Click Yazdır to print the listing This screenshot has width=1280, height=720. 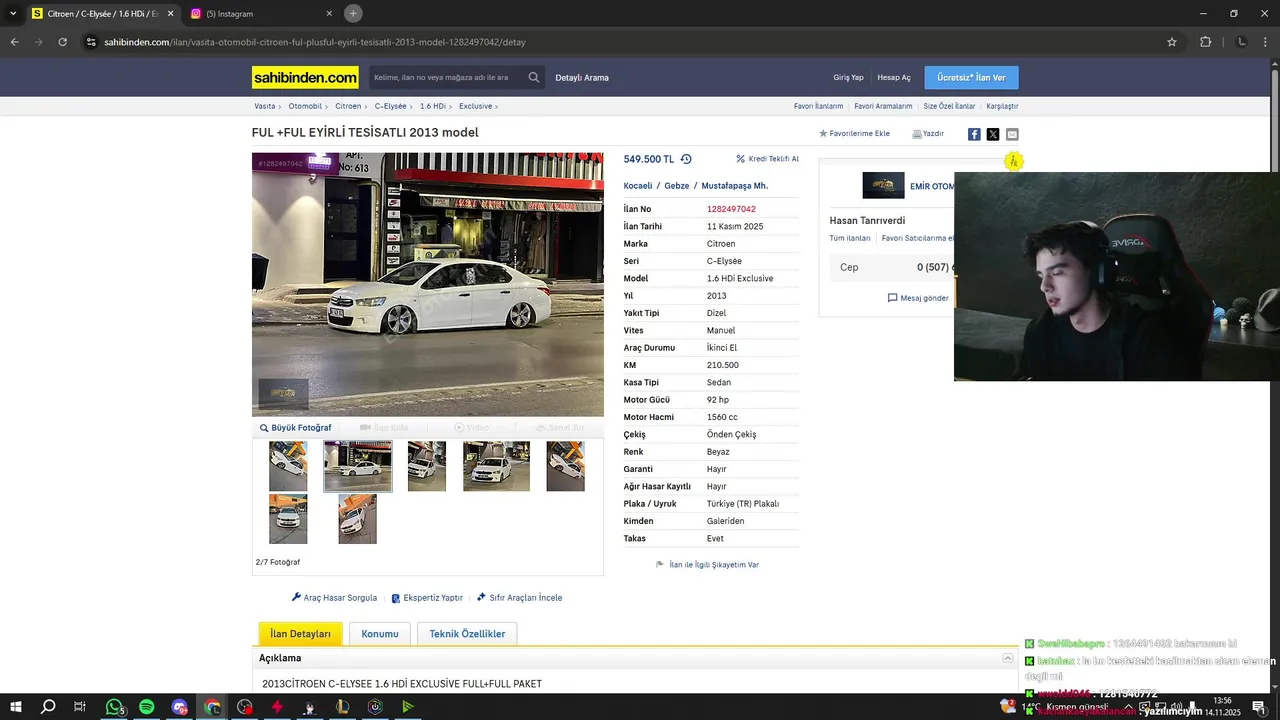[x=928, y=134]
